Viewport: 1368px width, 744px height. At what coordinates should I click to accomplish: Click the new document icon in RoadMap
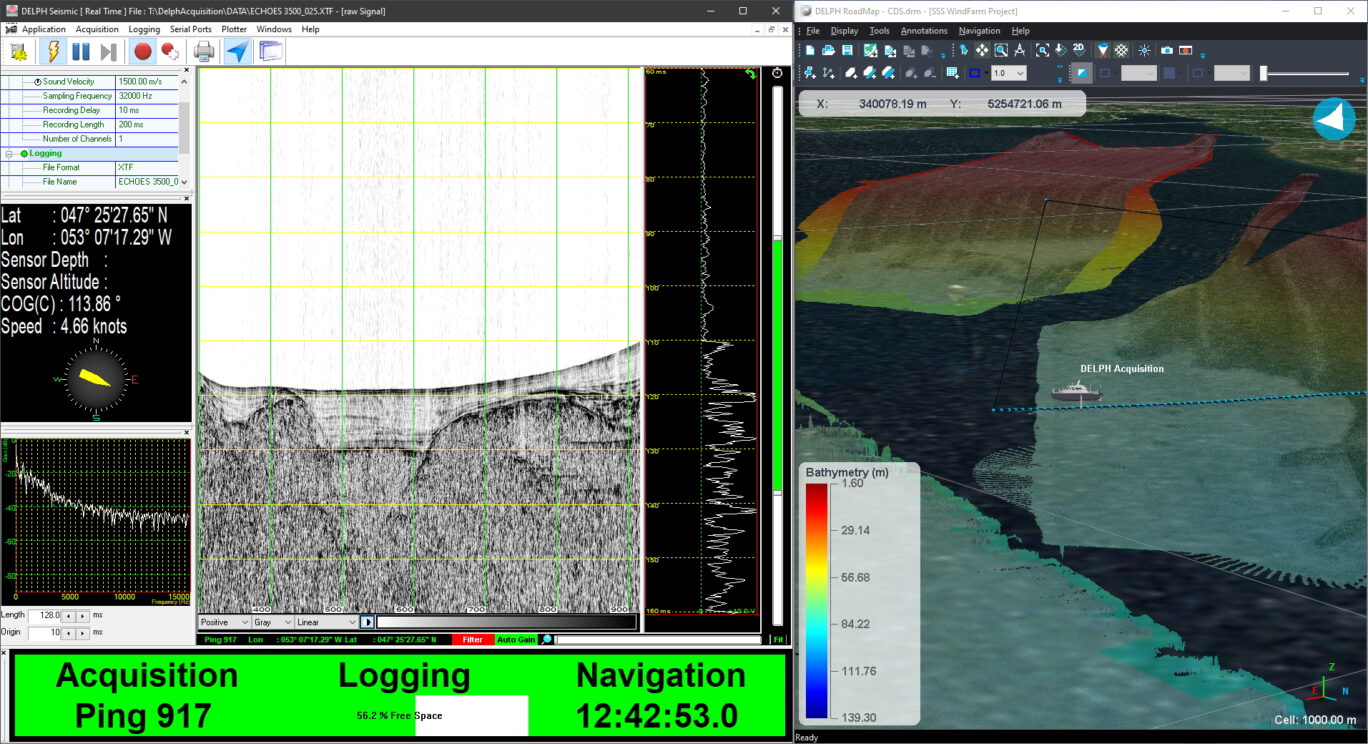pos(810,50)
